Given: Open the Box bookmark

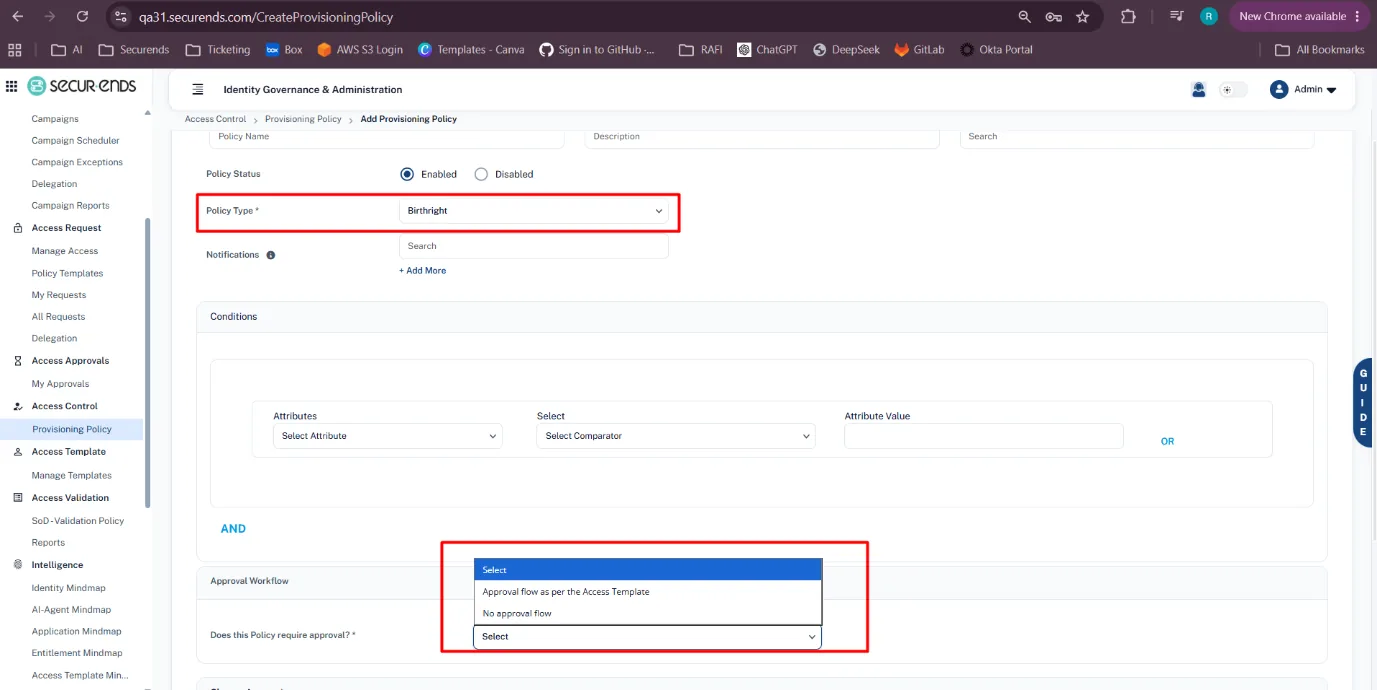Looking at the screenshot, I should tap(283, 49).
